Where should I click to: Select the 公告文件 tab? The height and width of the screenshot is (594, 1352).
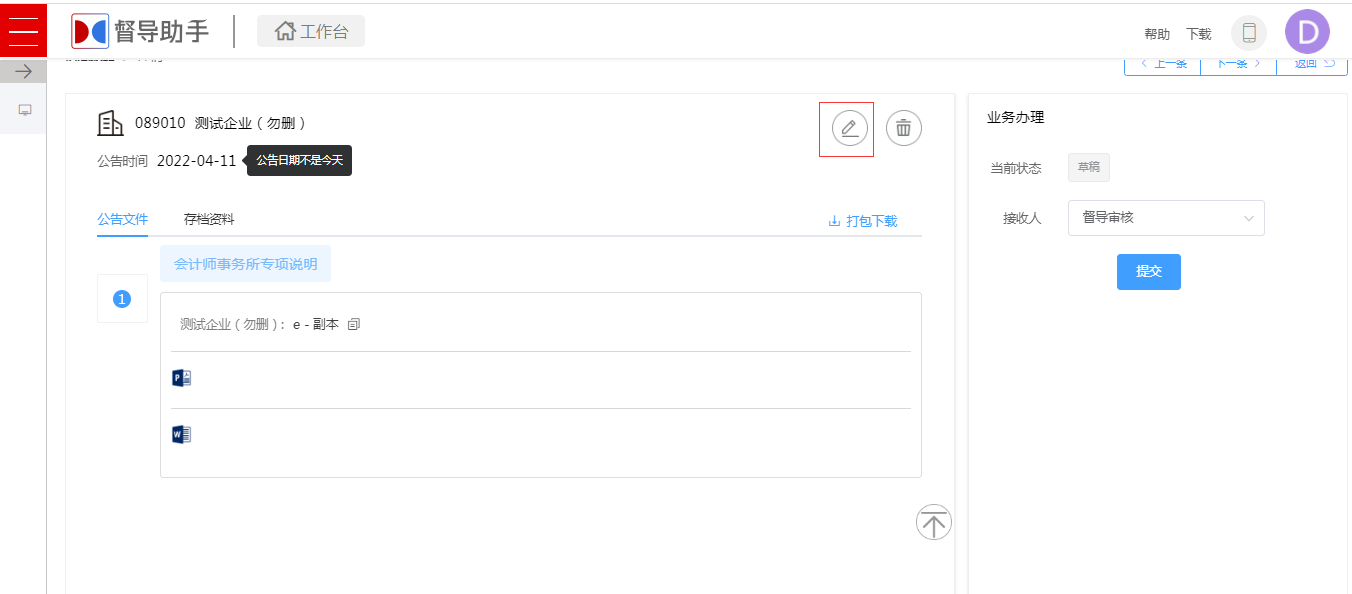[122, 219]
